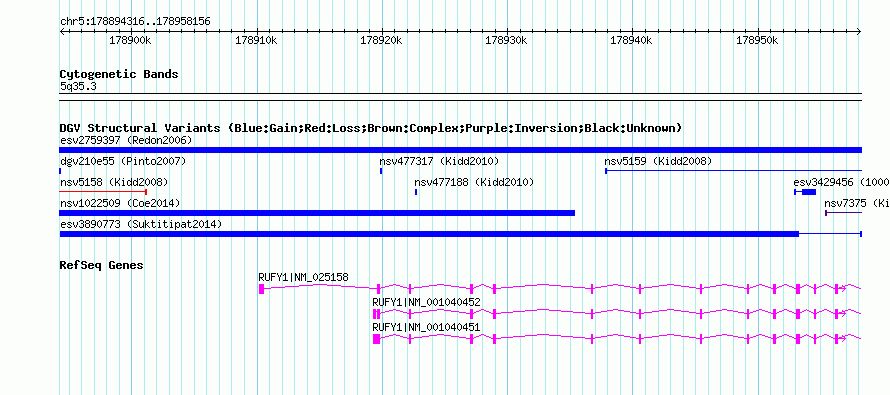Image resolution: width=890 pixels, height=395 pixels.
Task: Click the 178900k ruler tick label
Action: click(x=131, y=40)
